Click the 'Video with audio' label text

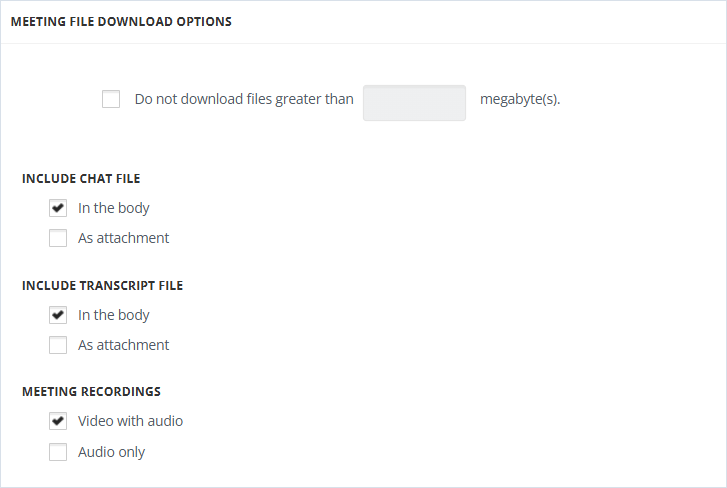pos(130,421)
